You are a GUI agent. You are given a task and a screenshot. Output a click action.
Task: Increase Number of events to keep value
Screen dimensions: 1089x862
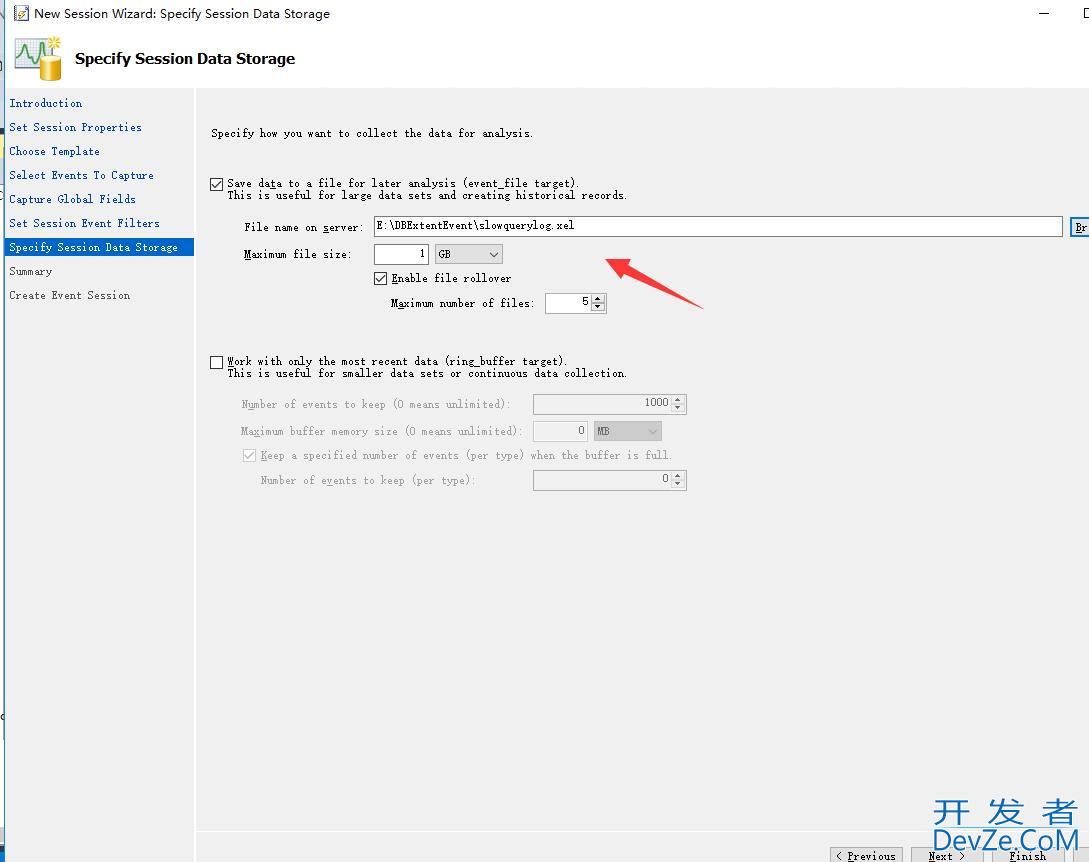[x=678, y=399]
